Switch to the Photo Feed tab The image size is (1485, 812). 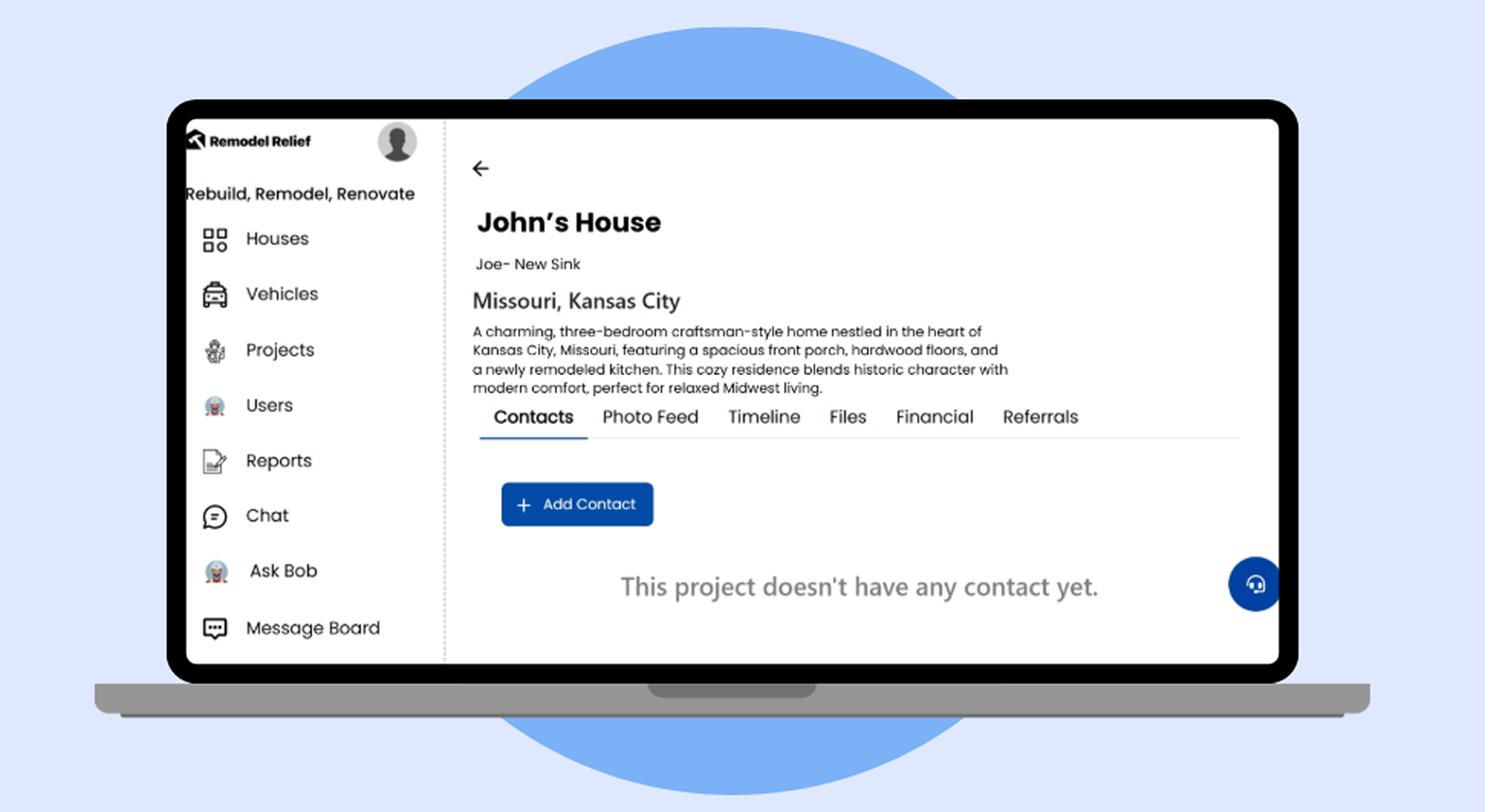(x=650, y=417)
